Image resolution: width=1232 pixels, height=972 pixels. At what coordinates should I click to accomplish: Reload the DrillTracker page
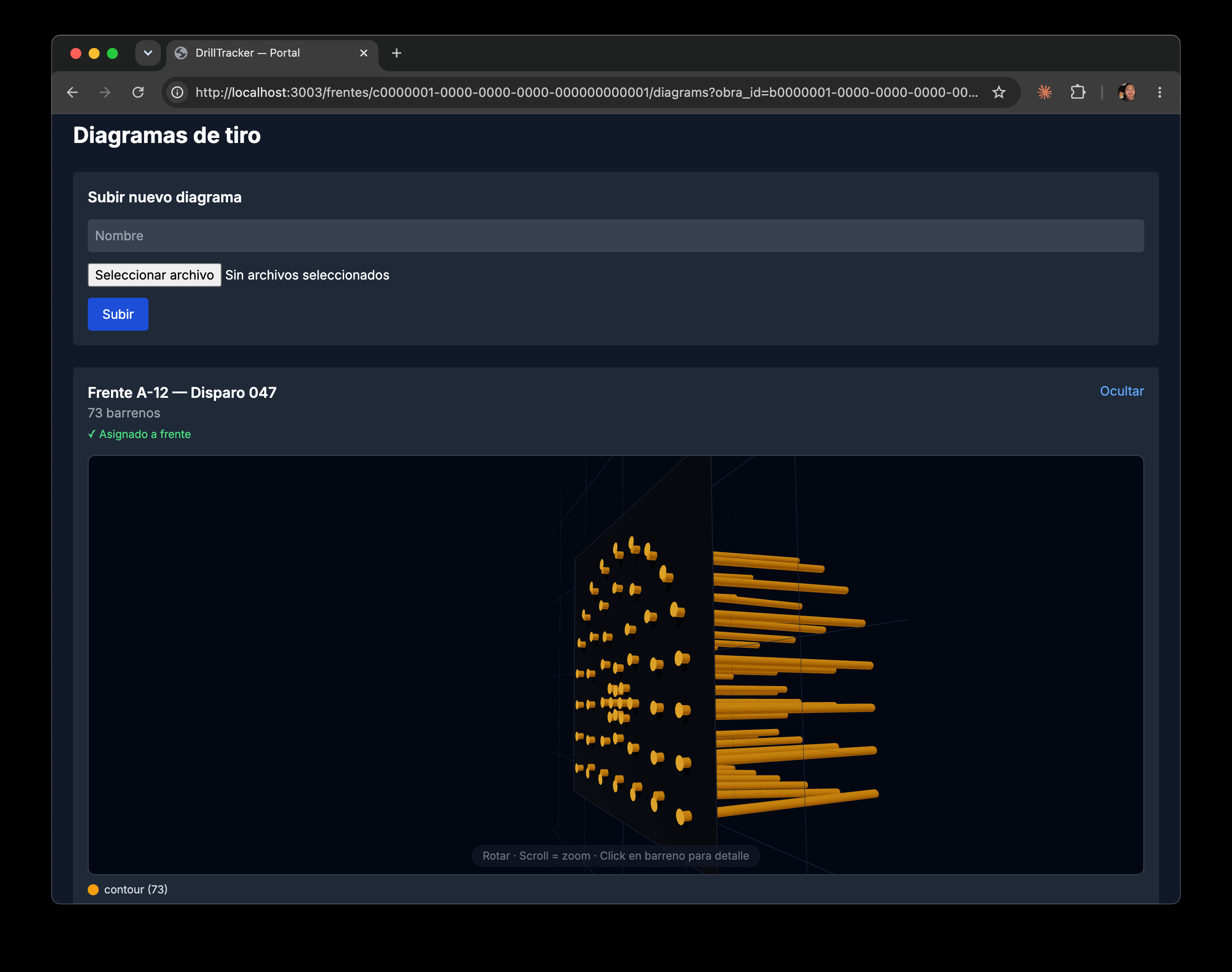click(x=138, y=92)
